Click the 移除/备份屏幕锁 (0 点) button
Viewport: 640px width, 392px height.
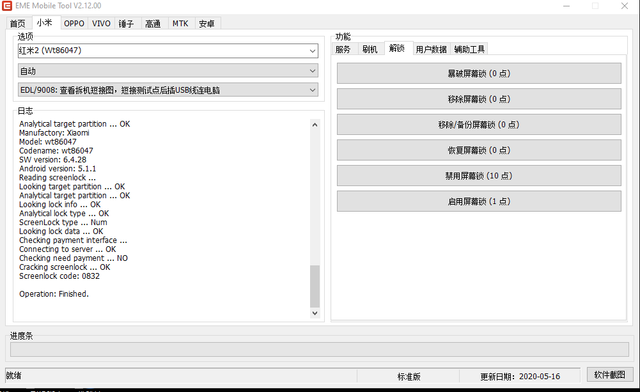[x=479, y=125]
